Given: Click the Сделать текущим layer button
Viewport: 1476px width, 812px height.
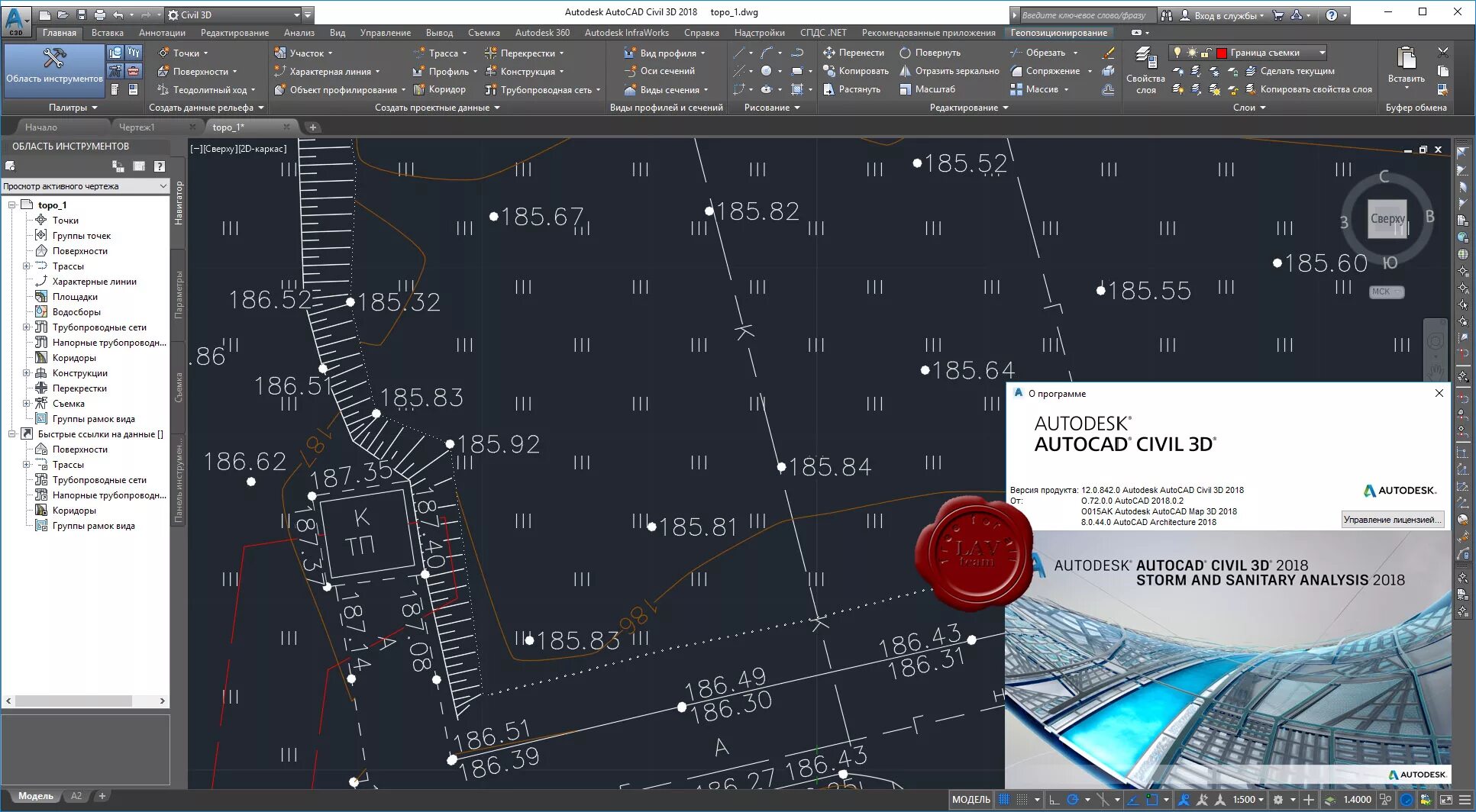Looking at the screenshot, I should 1290,71.
